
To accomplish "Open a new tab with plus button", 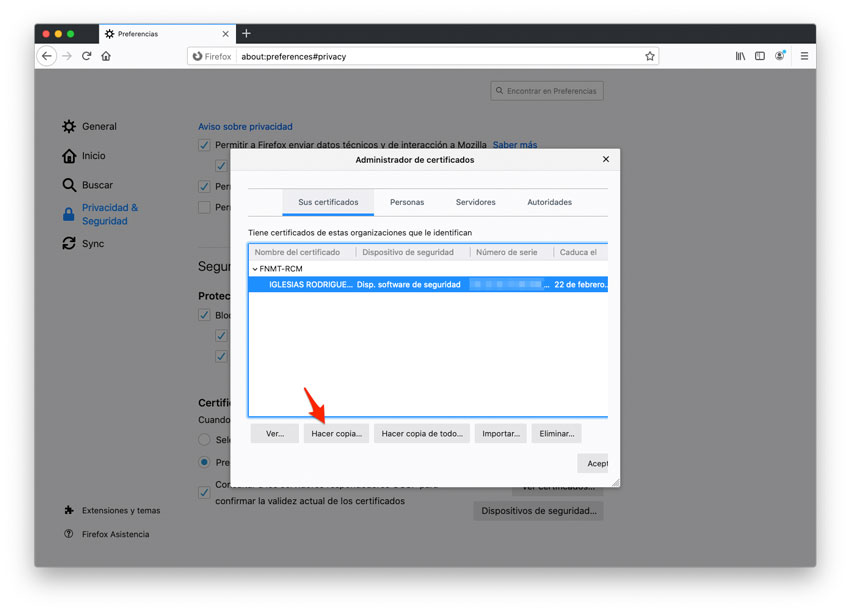I will pyautogui.click(x=247, y=33).
